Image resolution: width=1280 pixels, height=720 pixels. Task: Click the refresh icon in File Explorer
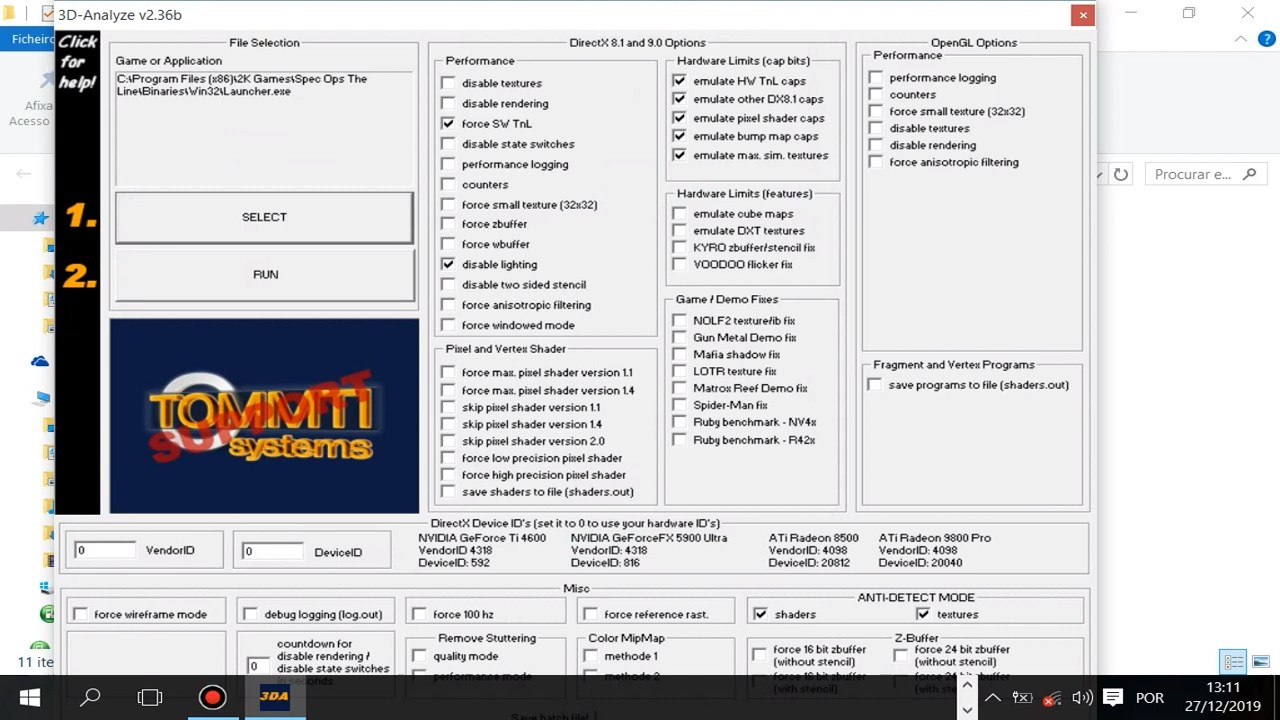[1121, 174]
